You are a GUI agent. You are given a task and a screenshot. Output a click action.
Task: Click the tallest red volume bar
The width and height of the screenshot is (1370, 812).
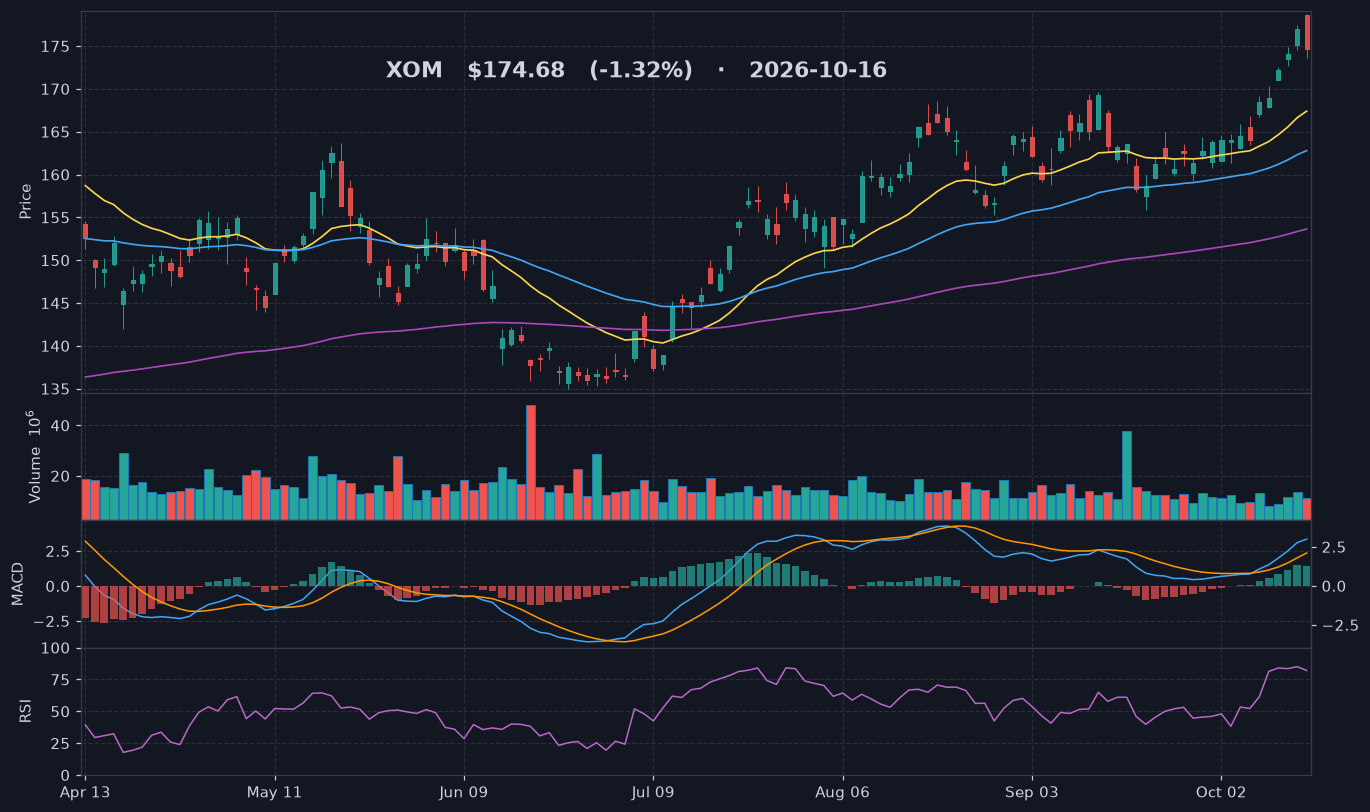[x=531, y=462]
